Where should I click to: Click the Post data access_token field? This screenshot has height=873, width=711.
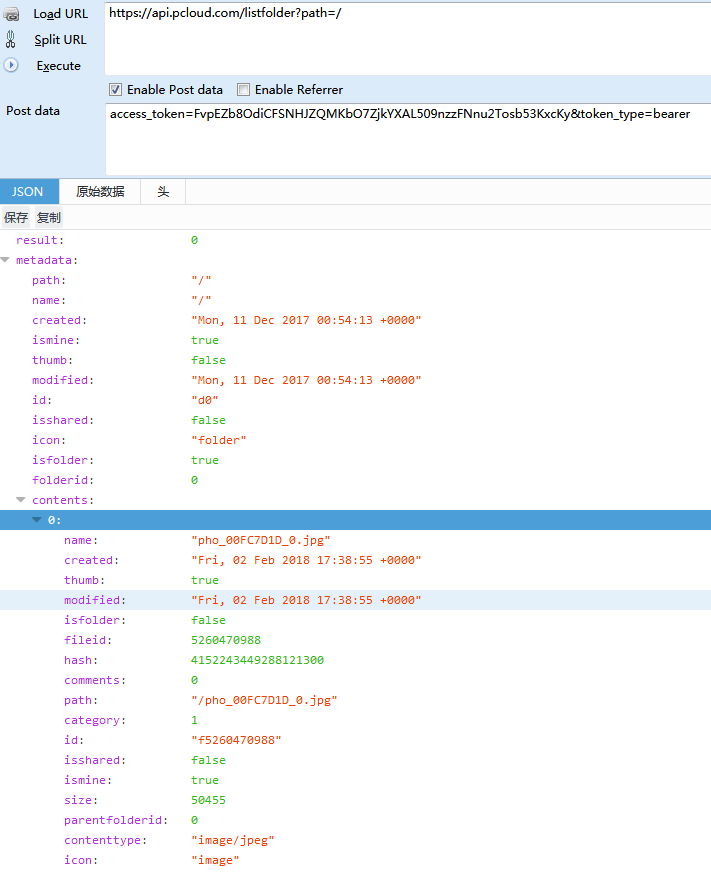tap(400, 114)
